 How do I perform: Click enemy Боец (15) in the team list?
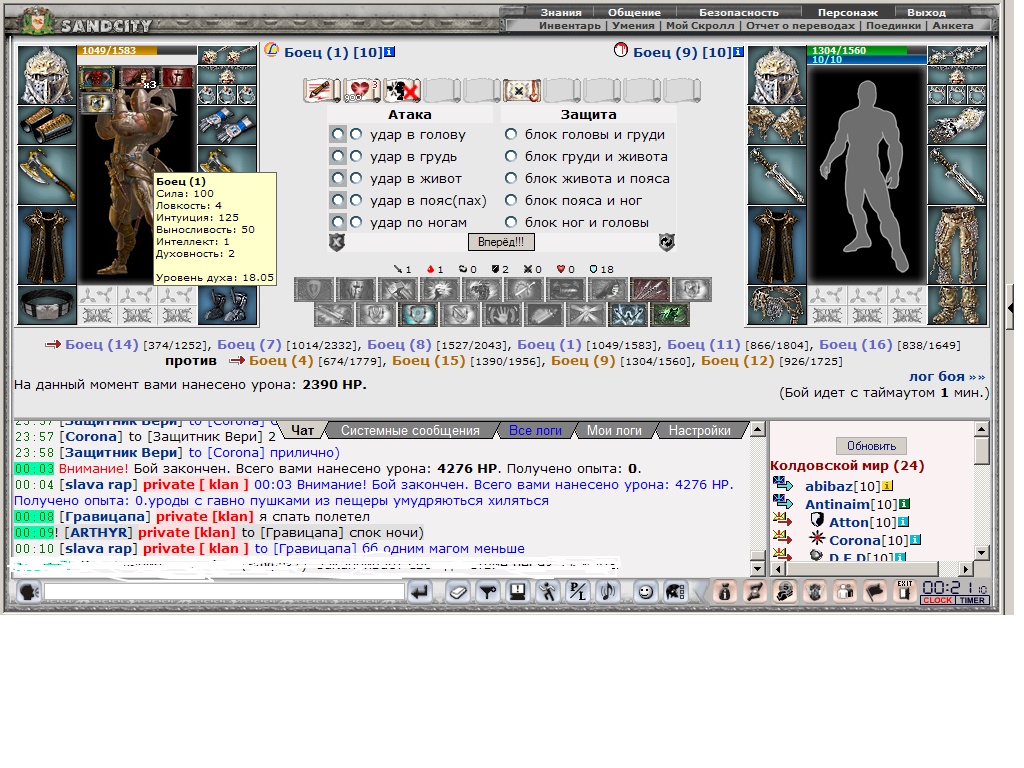coord(428,360)
